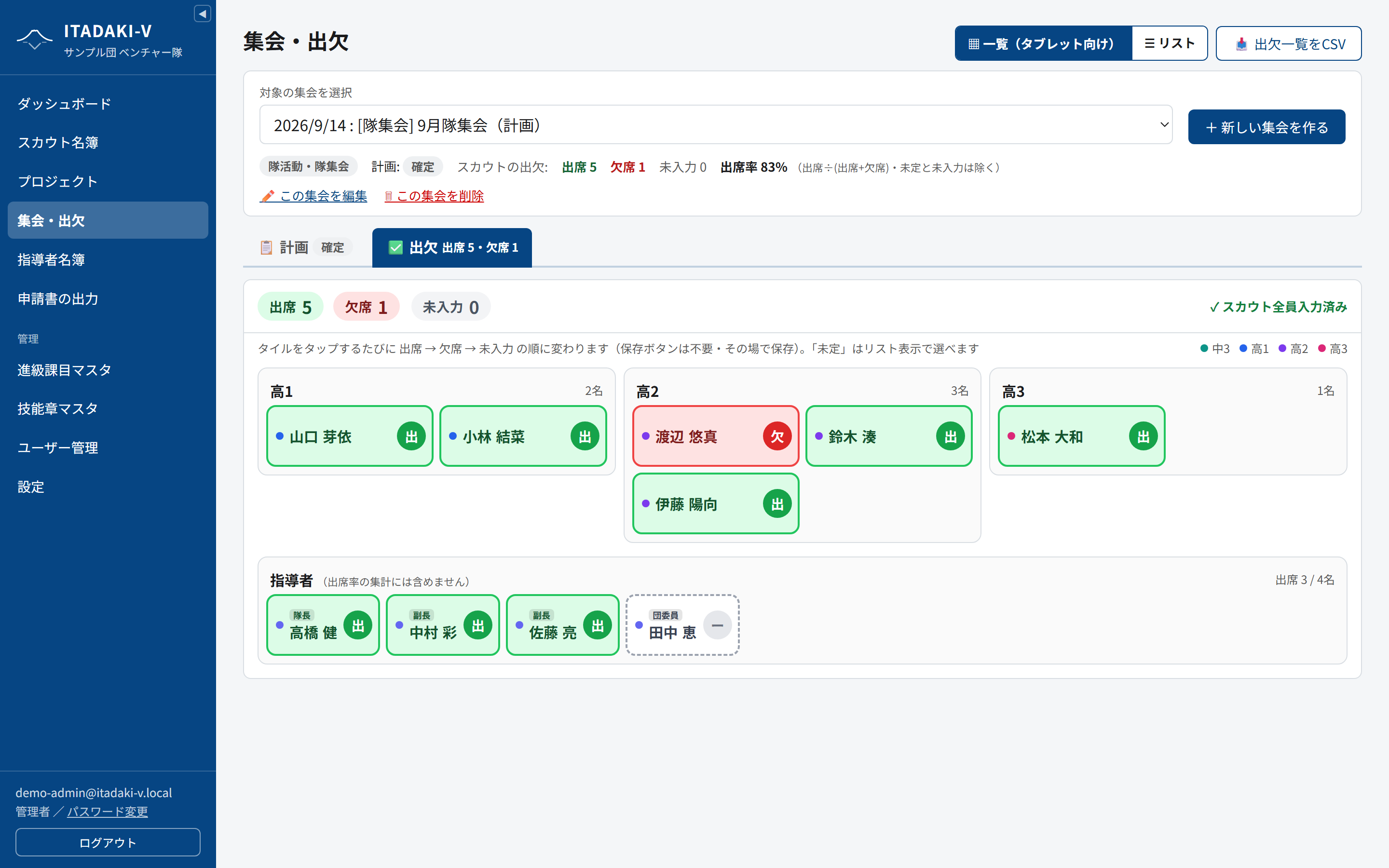Go to プロジェクト page

pos(108,181)
